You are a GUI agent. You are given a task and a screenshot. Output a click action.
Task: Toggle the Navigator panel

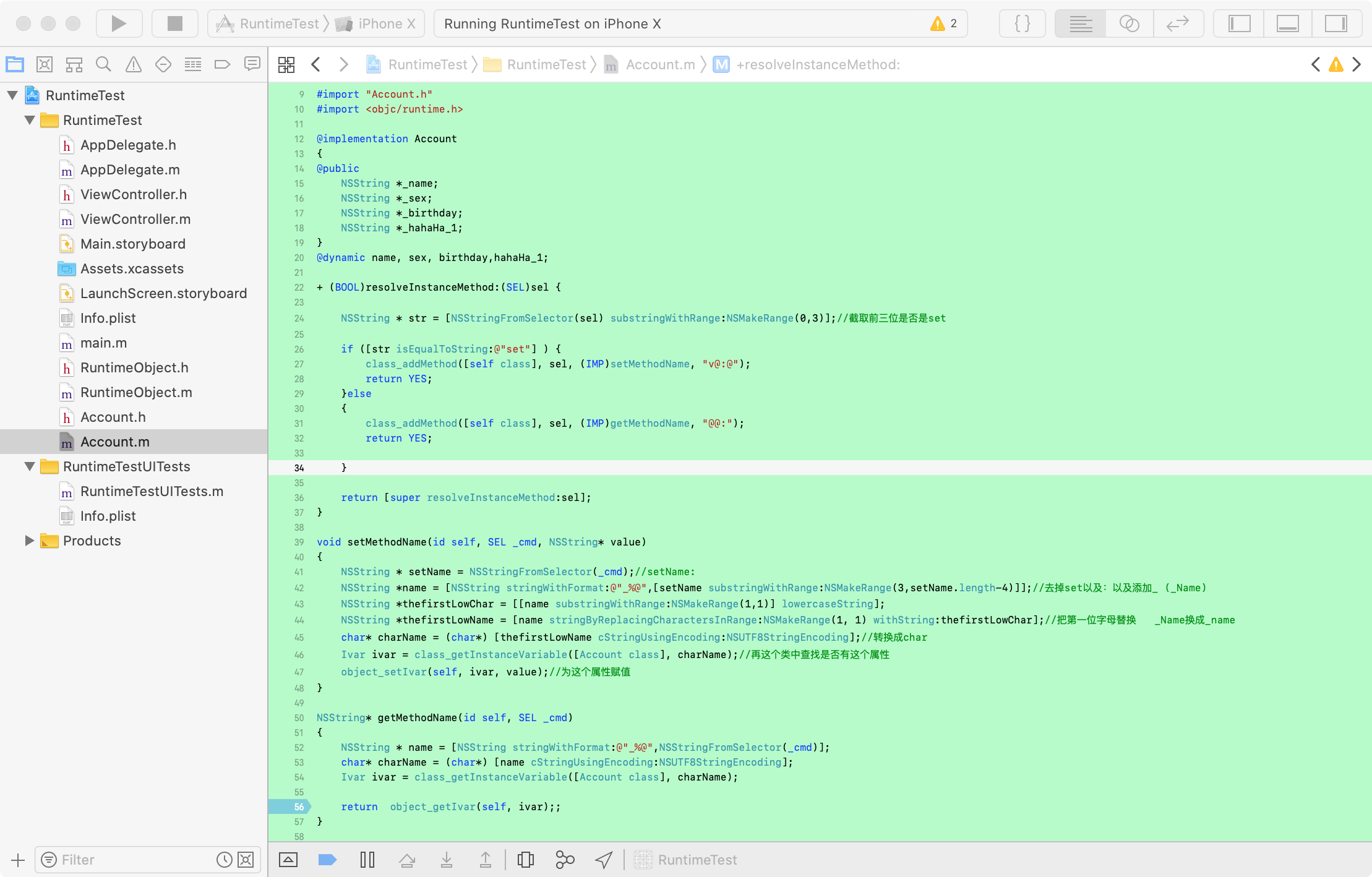[1239, 24]
